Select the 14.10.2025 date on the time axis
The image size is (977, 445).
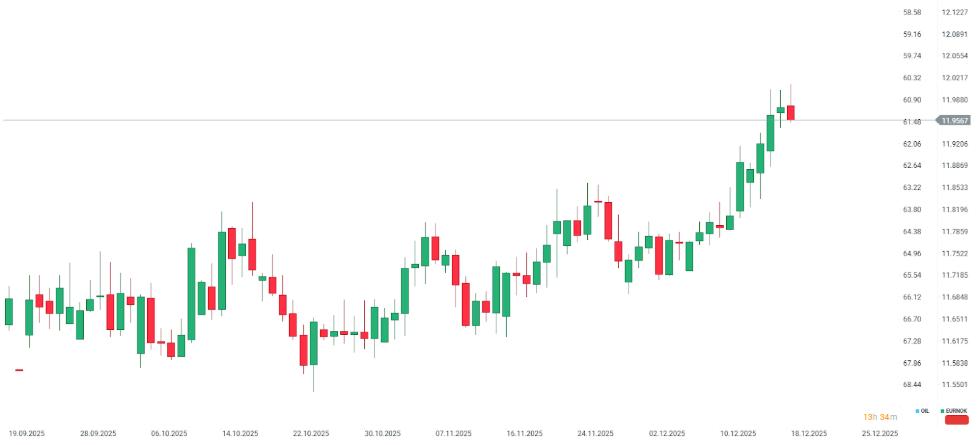coord(240,434)
